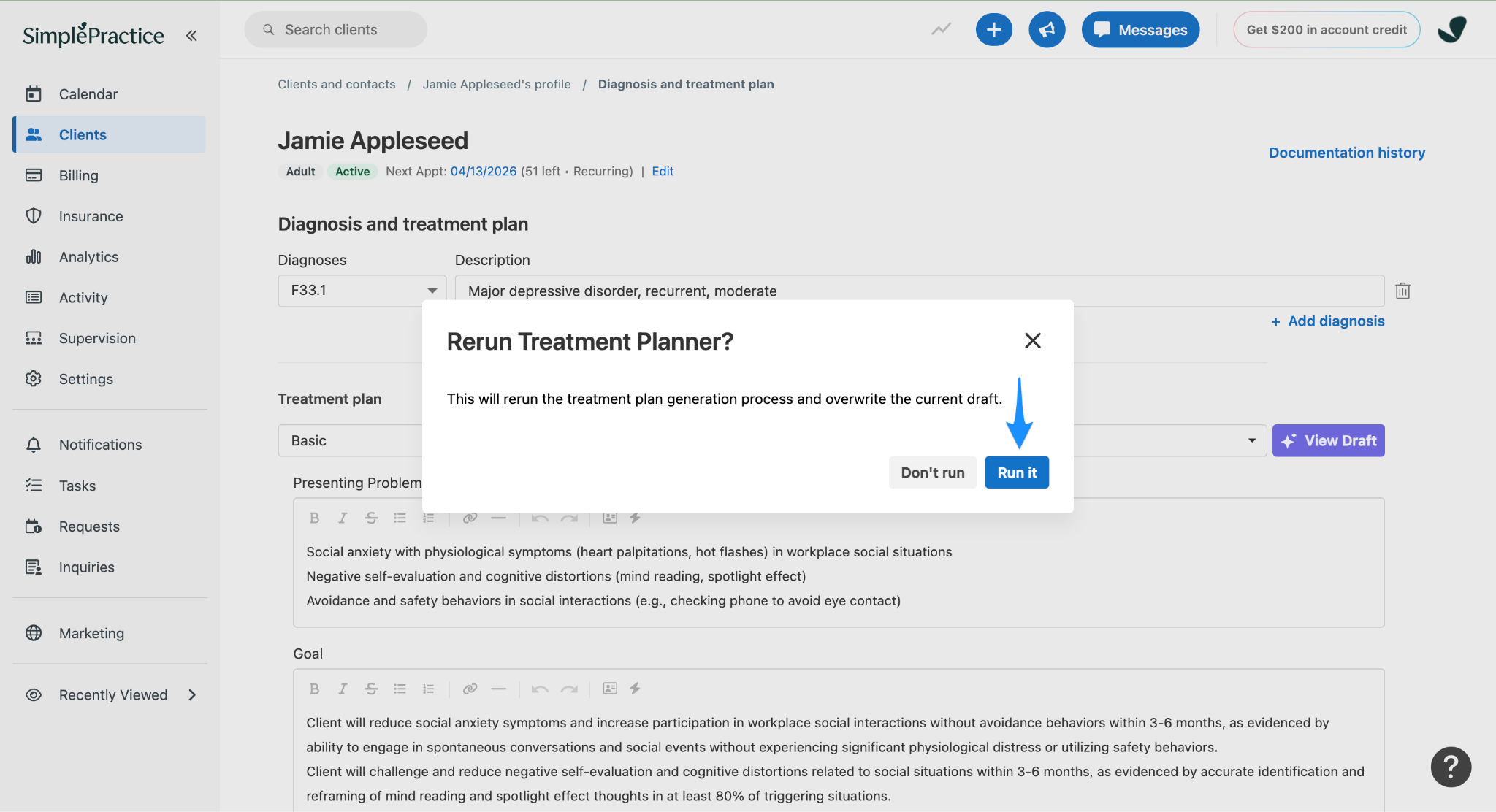
Task: Insert numbered list in Presenting Problem toolbar
Action: click(x=428, y=518)
